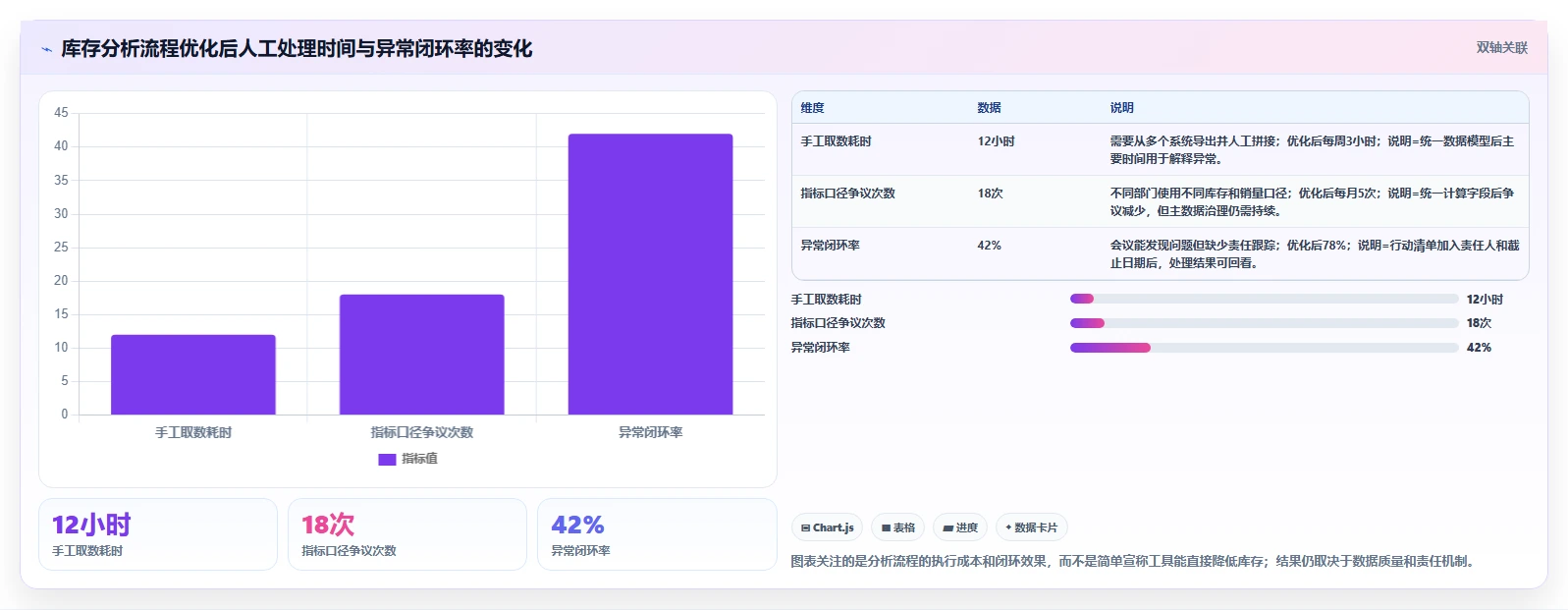Click the 18次 value beside progress bar
The width and height of the screenshot is (1568, 610).
click(1479, 323)
